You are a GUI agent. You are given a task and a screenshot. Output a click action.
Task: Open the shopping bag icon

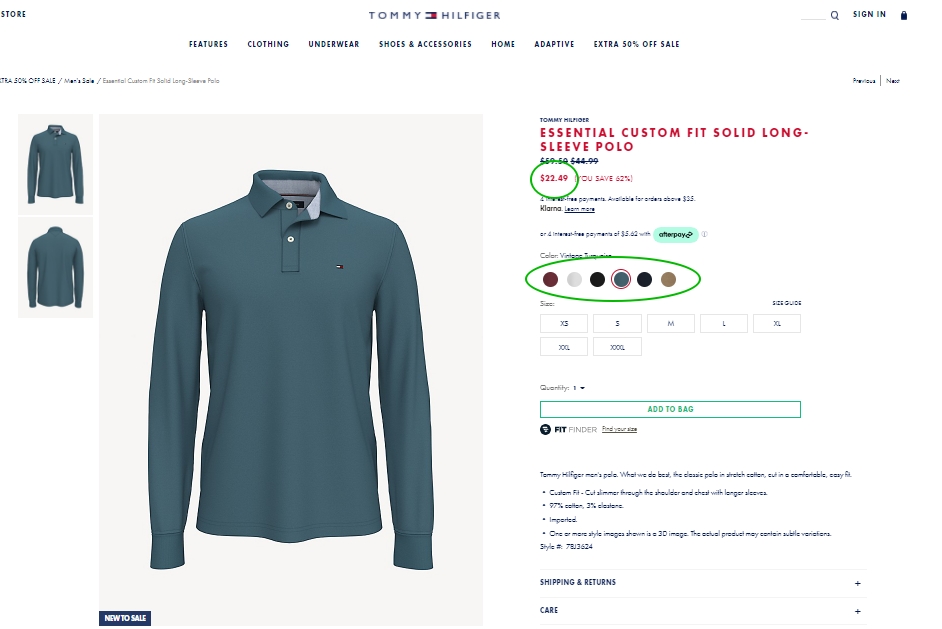[904, 15]
